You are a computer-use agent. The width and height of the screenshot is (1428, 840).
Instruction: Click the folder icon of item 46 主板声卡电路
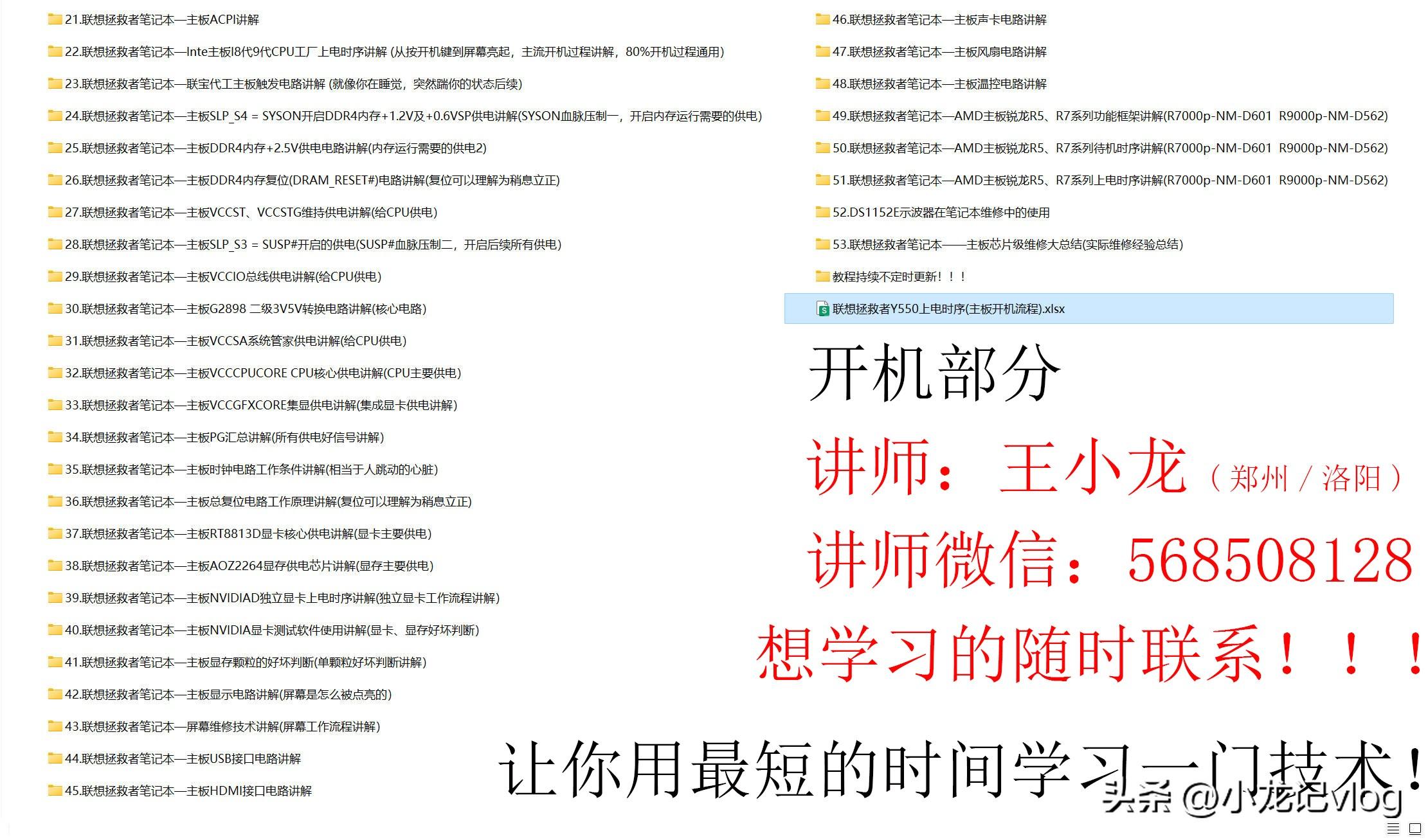[822, 19]
